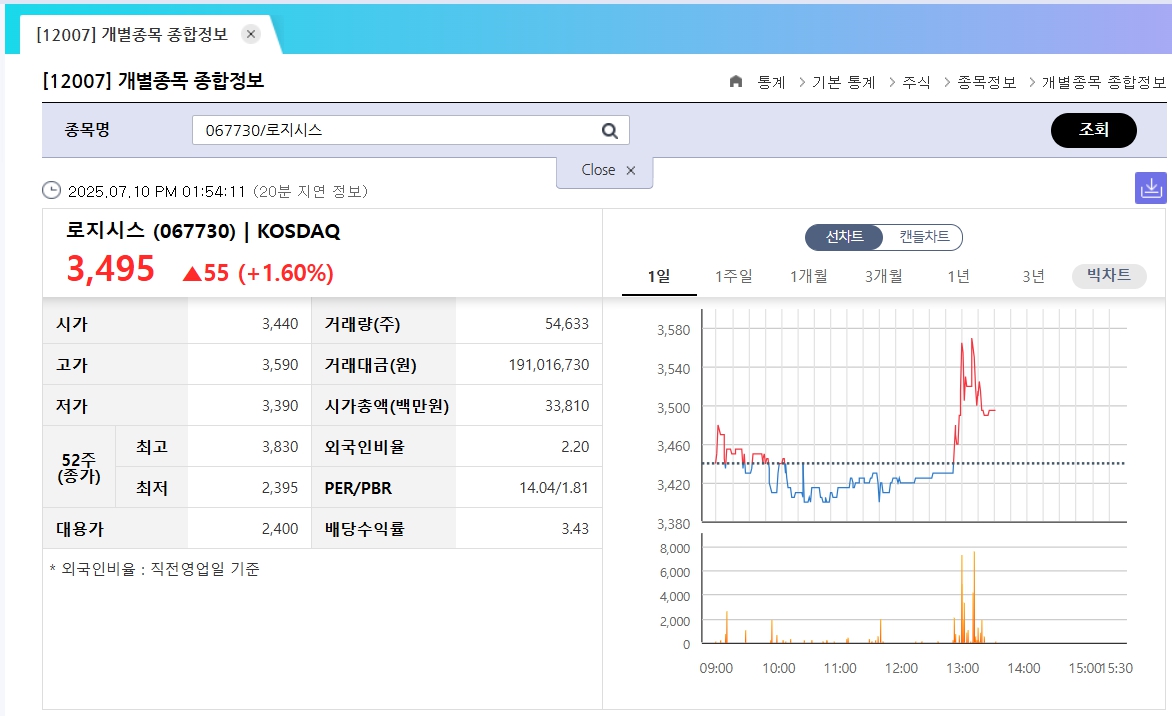This screenshot has height=716, width=1172.
Task: Close the [12007] 개별종목 종합정보 tab
Action: [251, 34]
